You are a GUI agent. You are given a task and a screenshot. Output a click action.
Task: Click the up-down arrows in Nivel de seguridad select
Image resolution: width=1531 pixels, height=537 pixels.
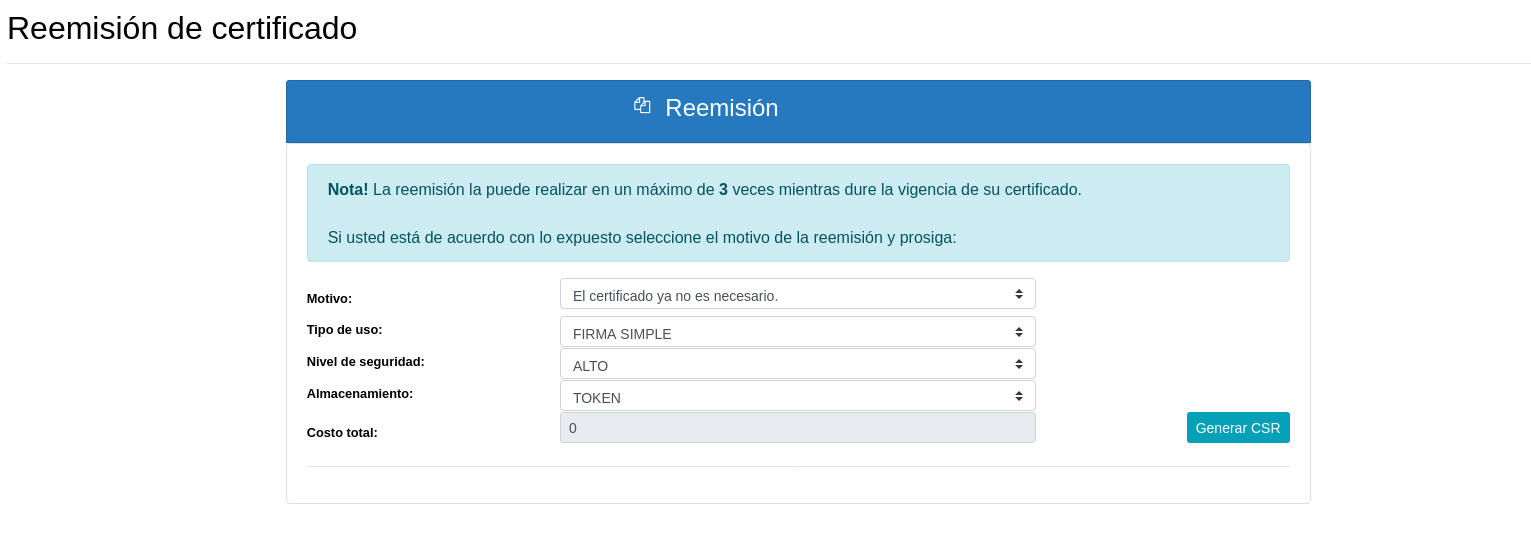1018,364
